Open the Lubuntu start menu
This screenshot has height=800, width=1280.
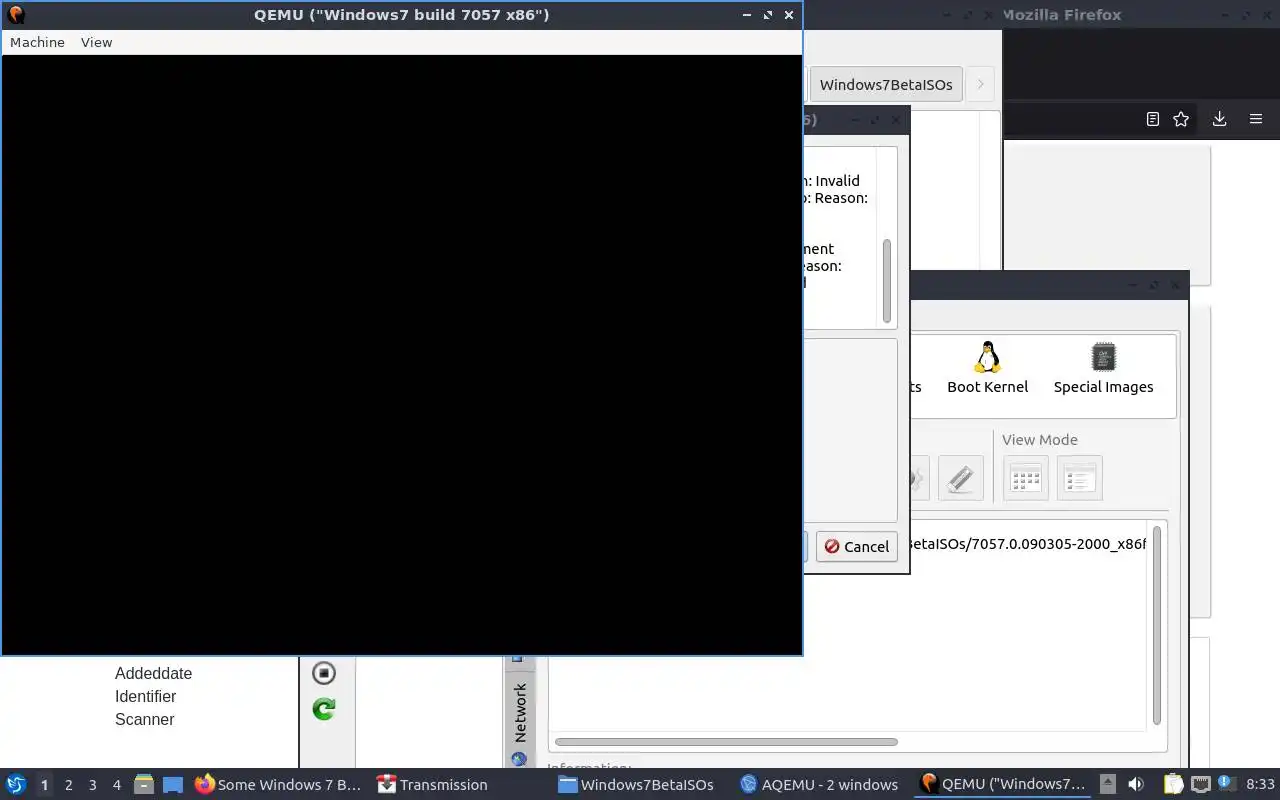15,784
